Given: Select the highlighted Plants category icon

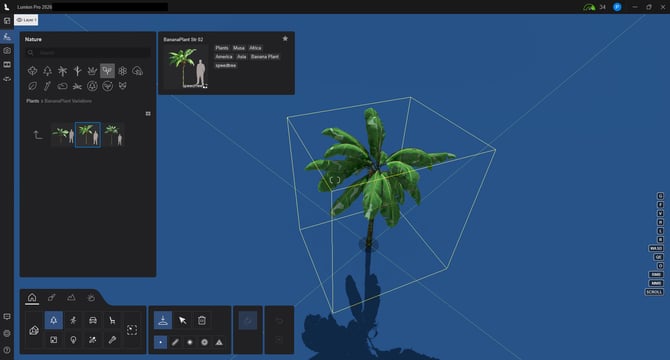Looking at the screenshot, I should click(107, 71).
